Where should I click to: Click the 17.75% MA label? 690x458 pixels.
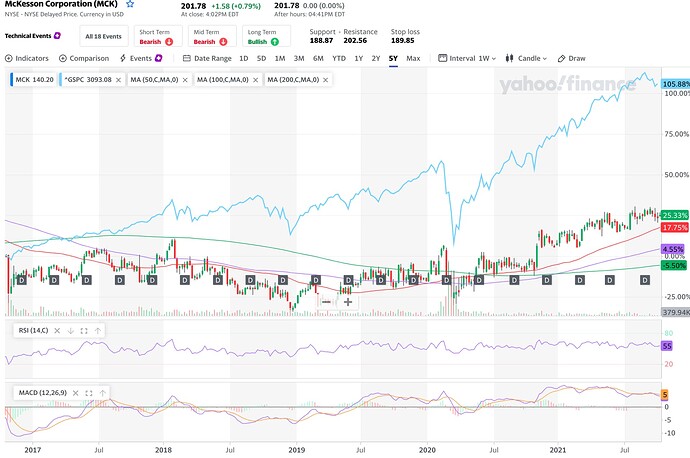[675, 227]
